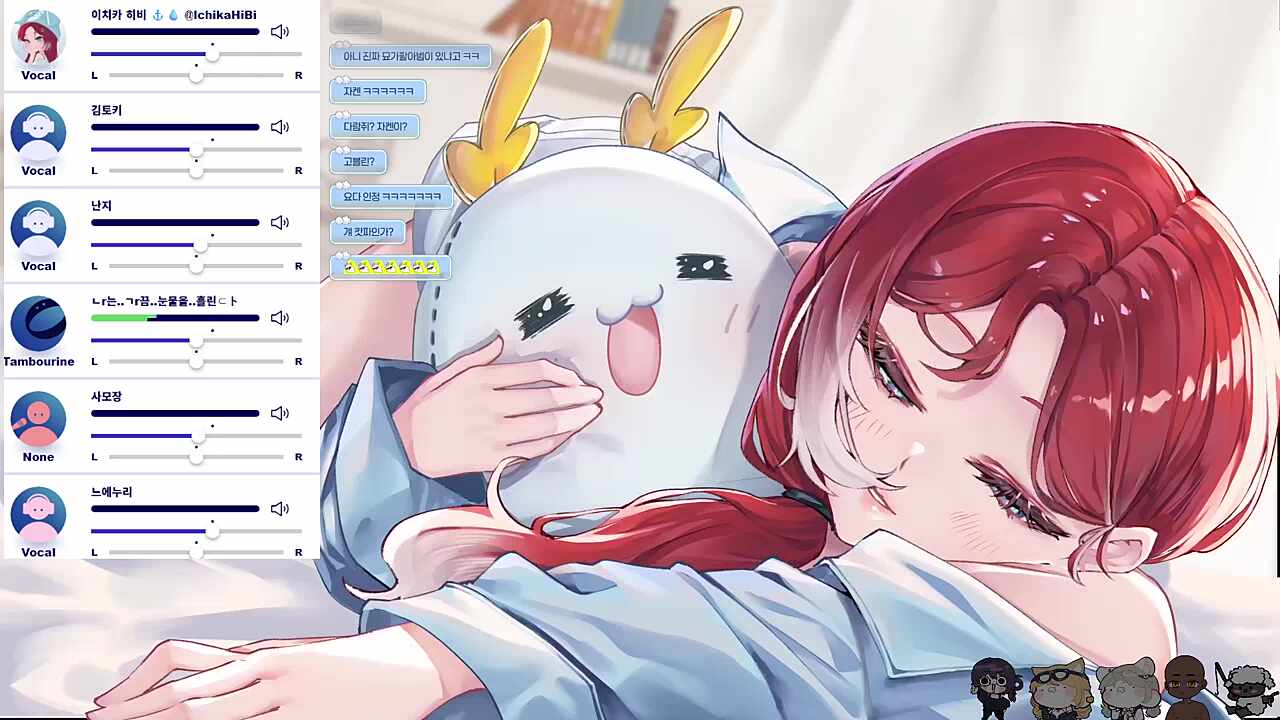Click the name '느에누리'
Image resolution: width=1280 pixels, height=720 pixels.
pos(112,492)
